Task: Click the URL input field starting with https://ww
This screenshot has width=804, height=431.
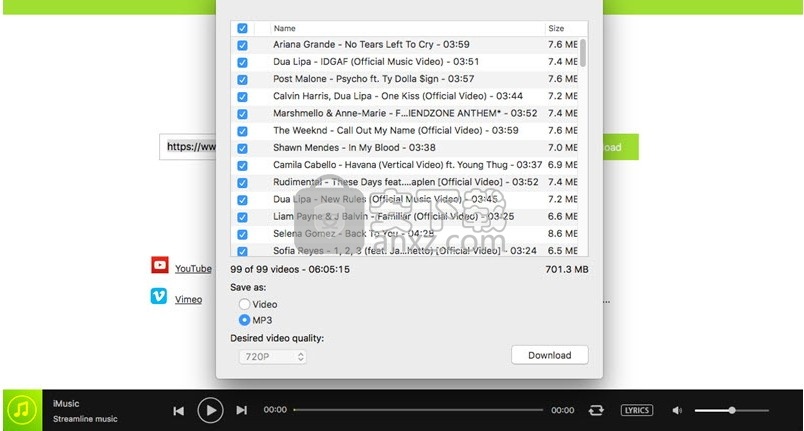Action: pos(188,147)
